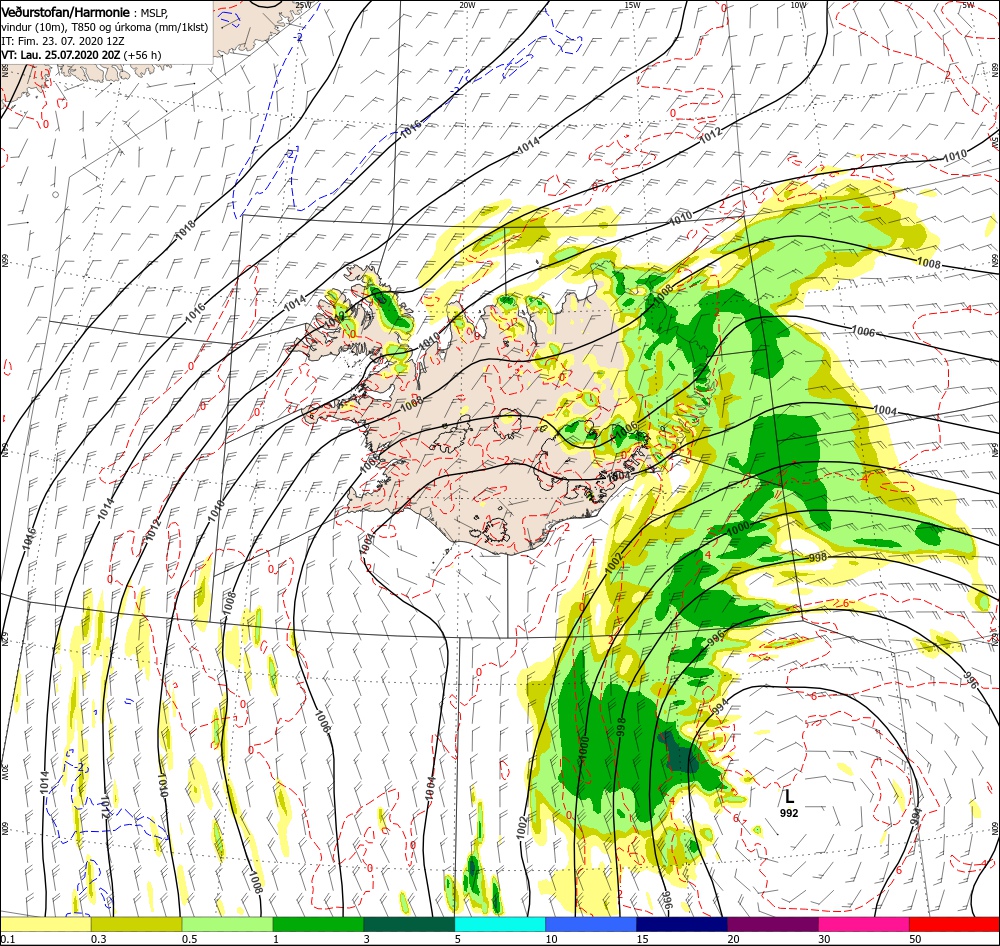Select the olive-yellow 0.3 legend swatch
The image size is (1000, 946).
tap(136, 924)
